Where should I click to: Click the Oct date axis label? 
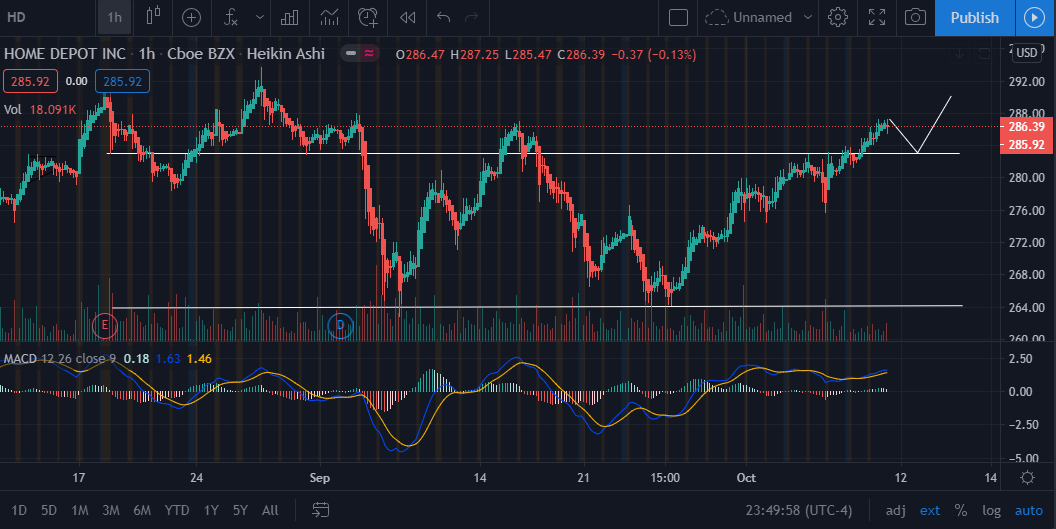pyautogui.click(x=746, y=478)
